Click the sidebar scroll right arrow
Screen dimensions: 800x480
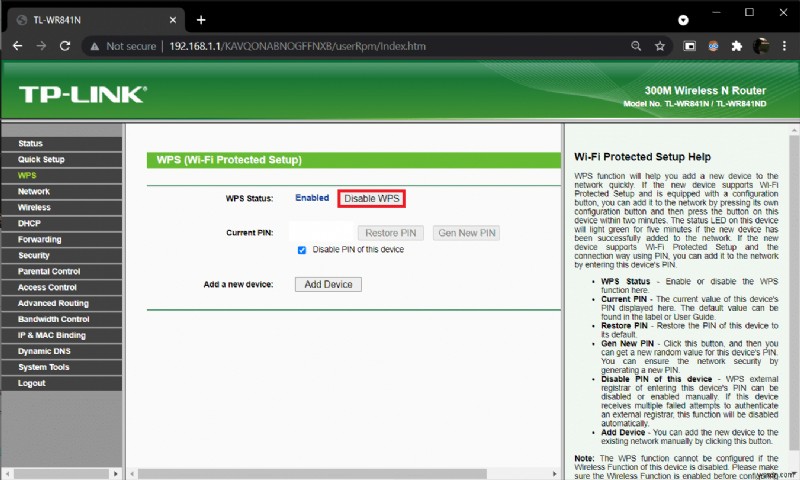click(116, 474)
